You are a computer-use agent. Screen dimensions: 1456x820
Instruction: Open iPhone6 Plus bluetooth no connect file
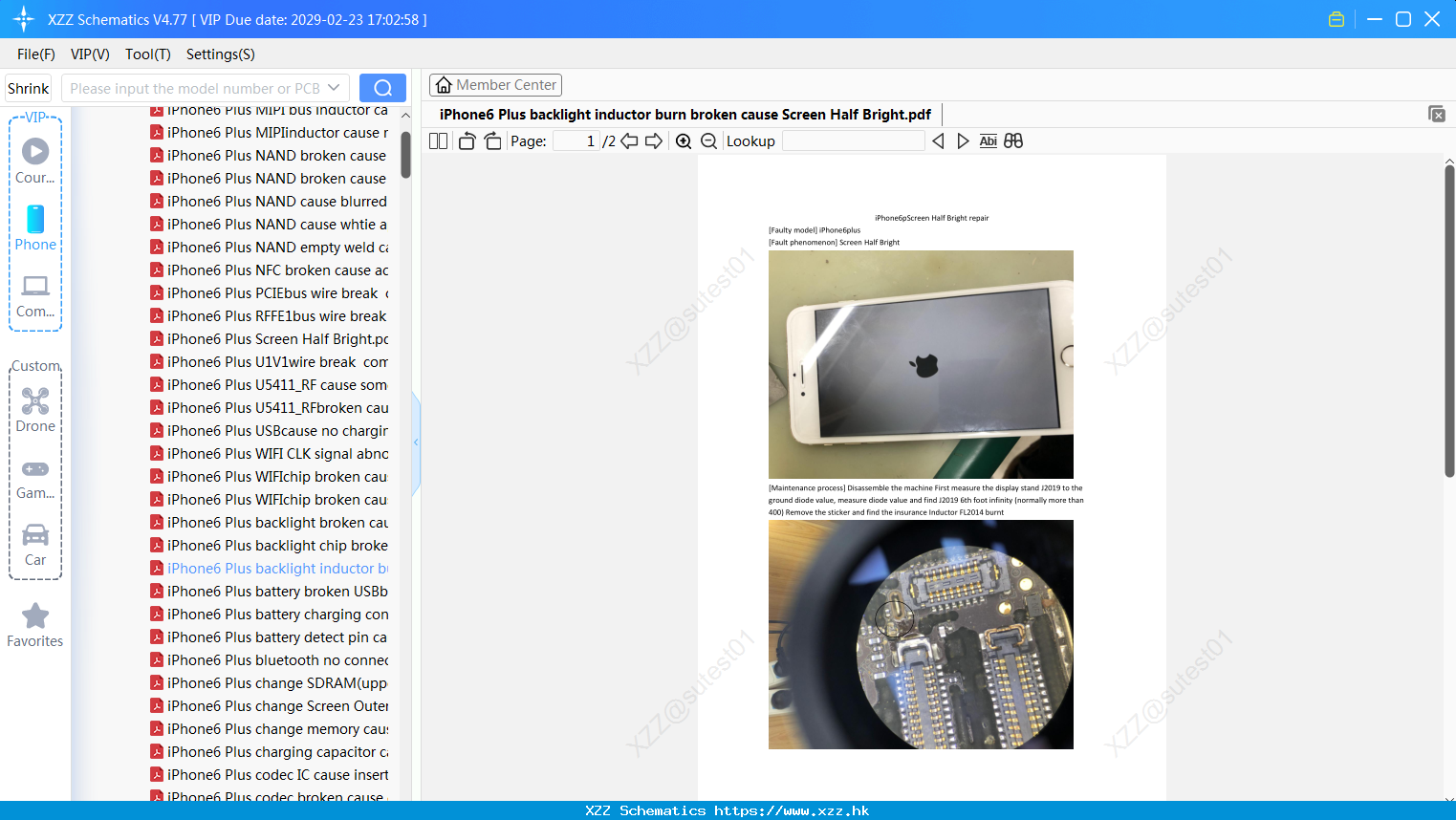(270, 660)
